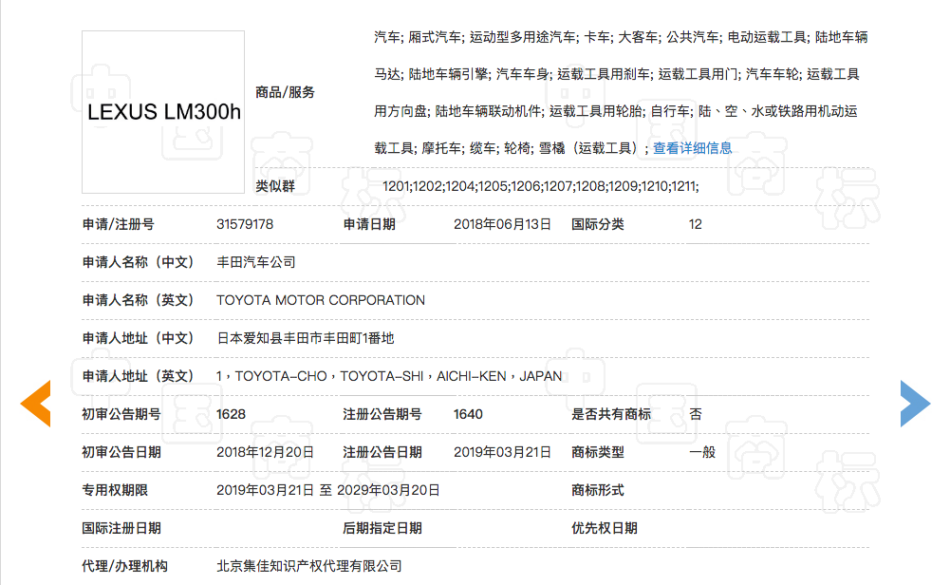The height and width of the screenshot is (585, 950).
Task: Select address 日本爱知县丰田市丰田町1番地
Action: 305,339
